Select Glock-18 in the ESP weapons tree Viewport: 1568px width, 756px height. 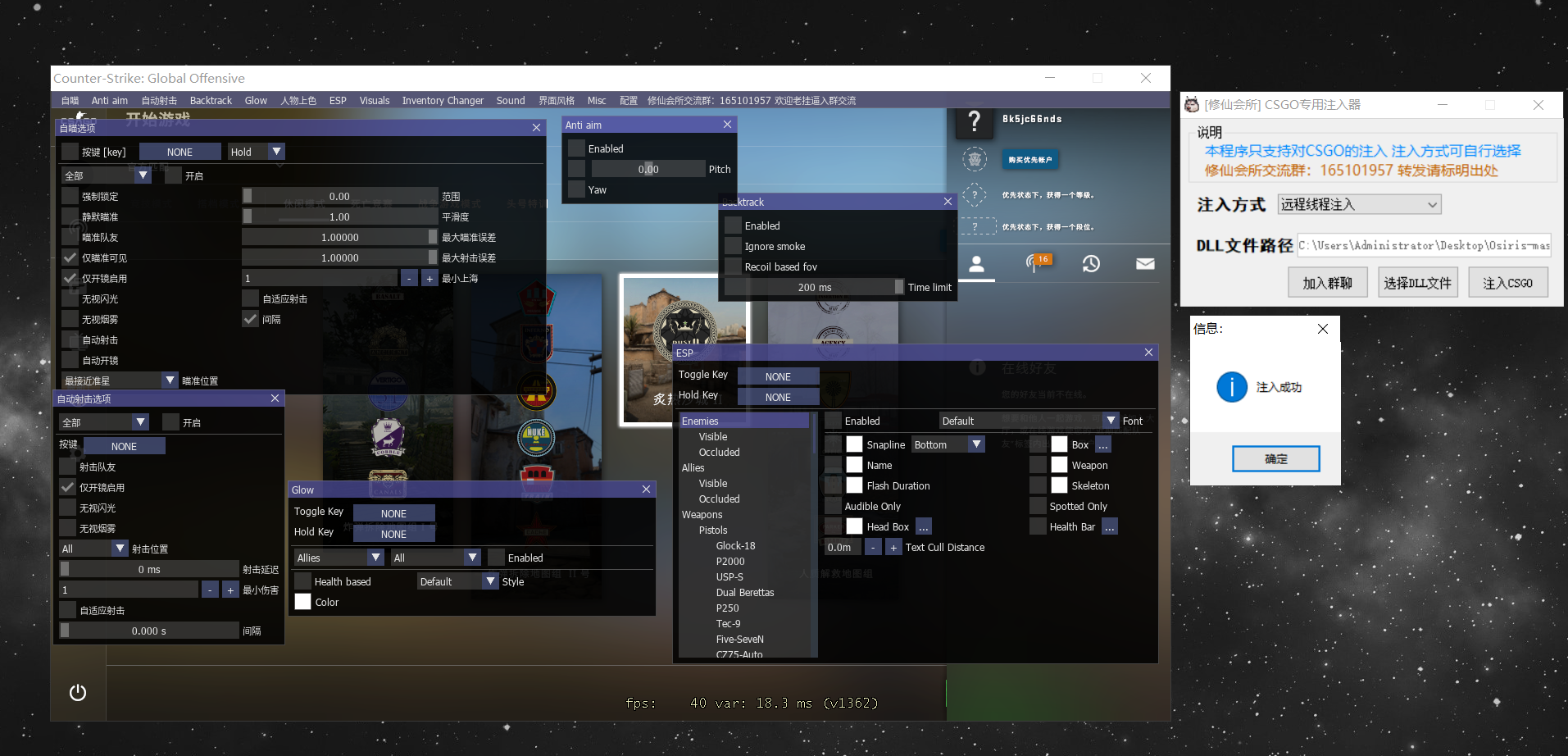coord(735,546)
